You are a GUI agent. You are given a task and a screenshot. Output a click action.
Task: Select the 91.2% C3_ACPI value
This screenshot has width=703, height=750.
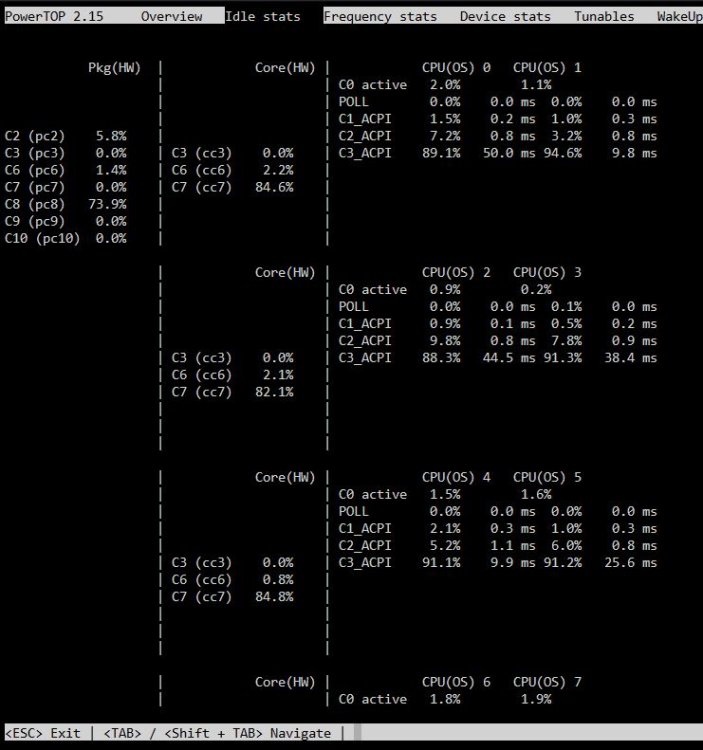coord(563,562)
